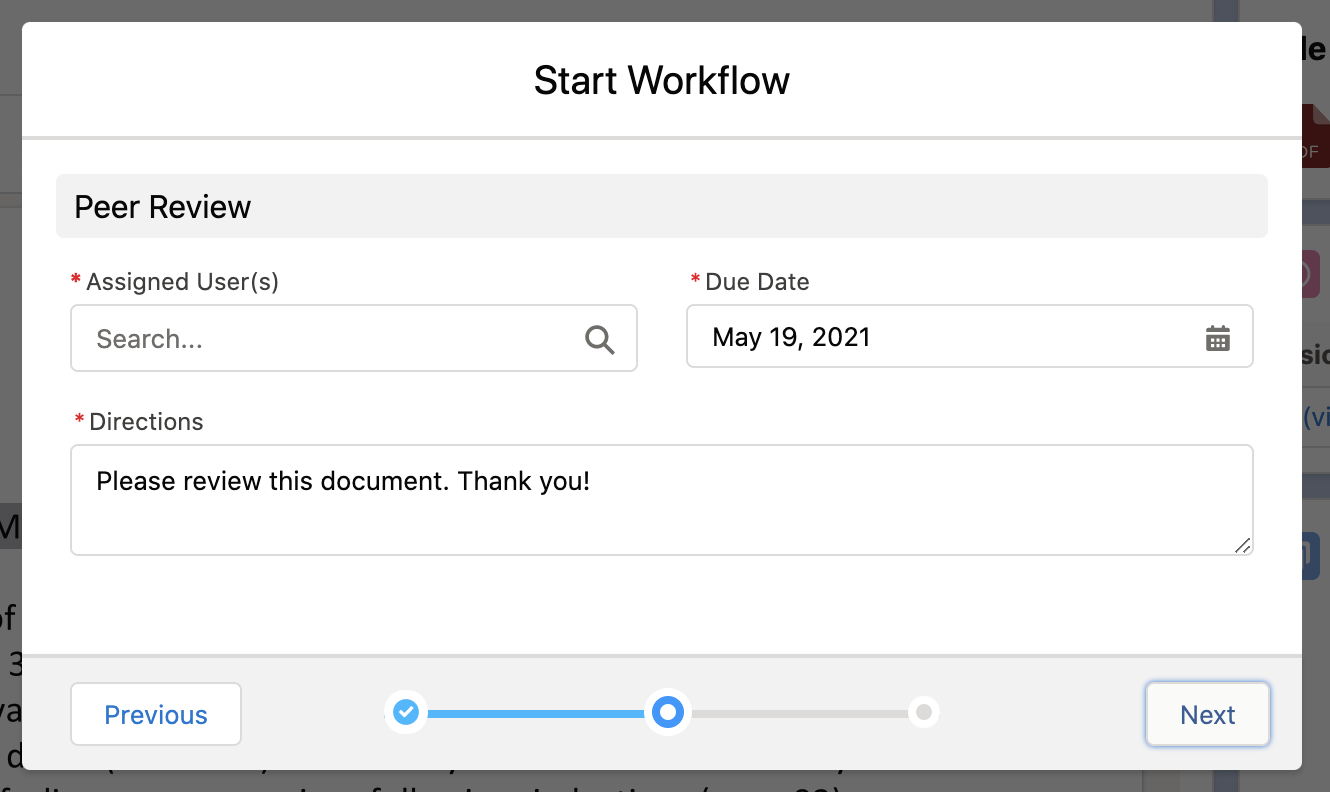Click the pink round icon behind the dialog
Screen dimensions: 1330x792
[1311, 274]
